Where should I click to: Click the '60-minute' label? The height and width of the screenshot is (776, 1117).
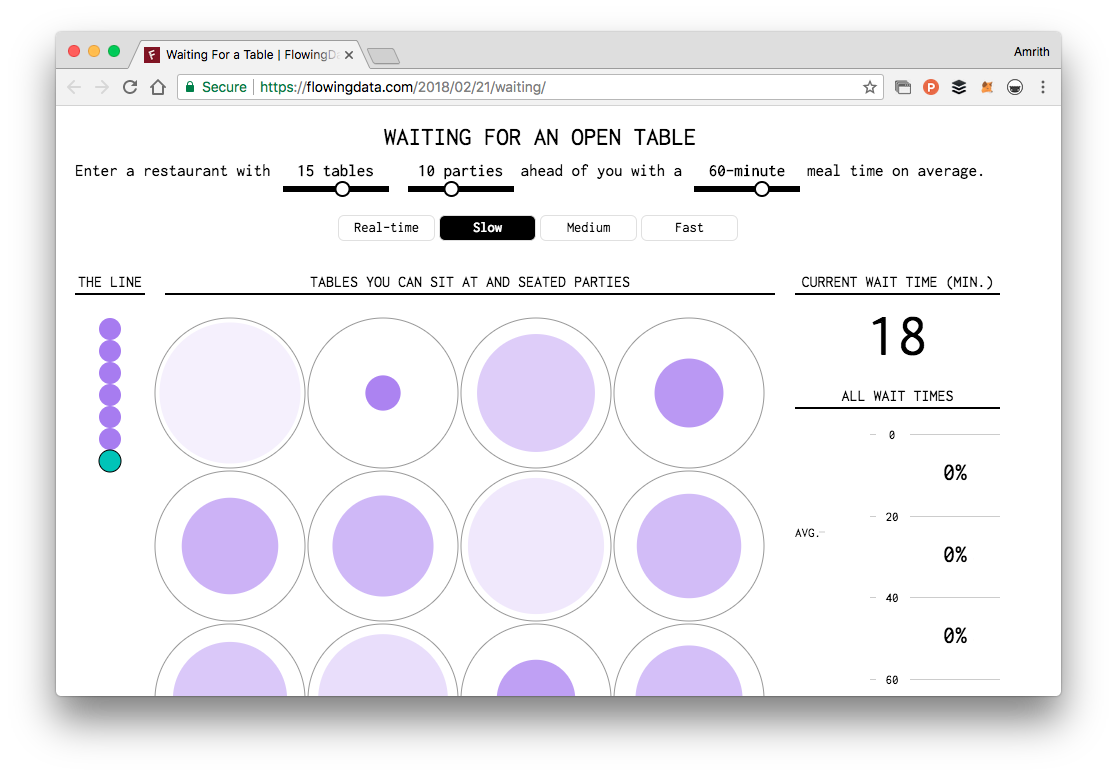click(x=747, y=171)
